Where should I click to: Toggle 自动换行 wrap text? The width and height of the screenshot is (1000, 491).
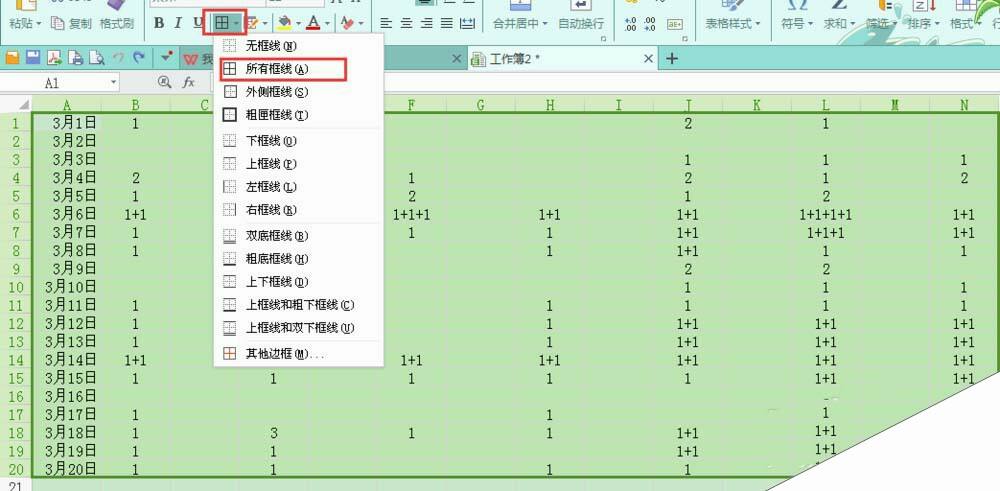click(x=581, y=24)
